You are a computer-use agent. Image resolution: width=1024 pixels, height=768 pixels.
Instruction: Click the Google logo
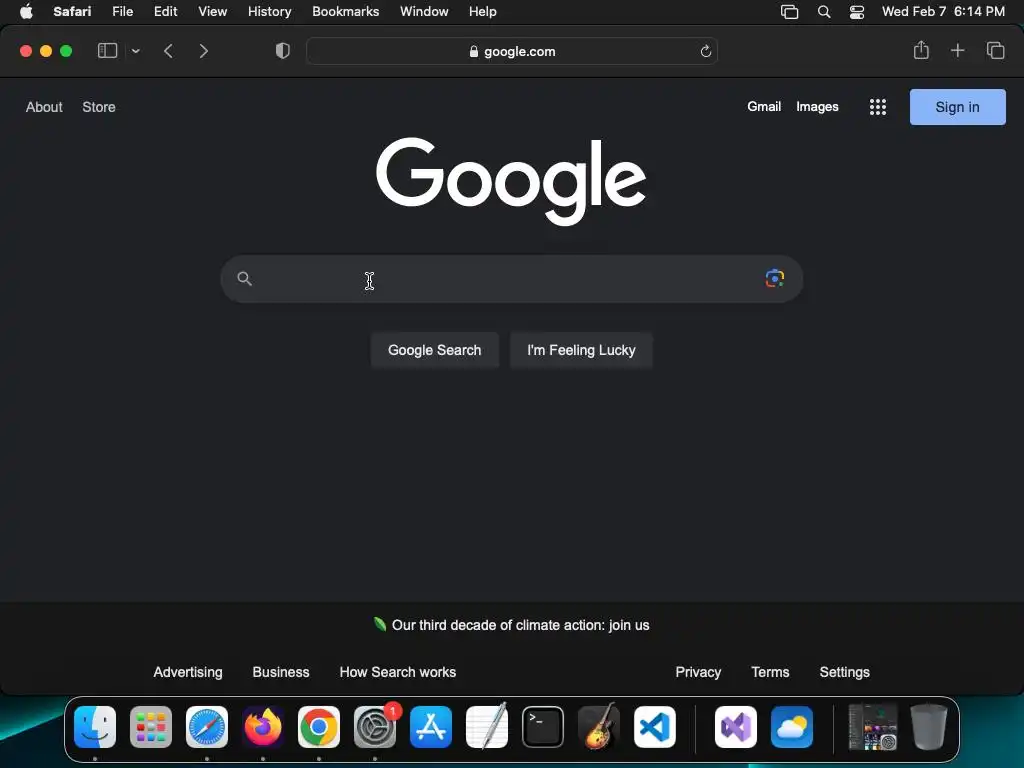coord(511,181)
